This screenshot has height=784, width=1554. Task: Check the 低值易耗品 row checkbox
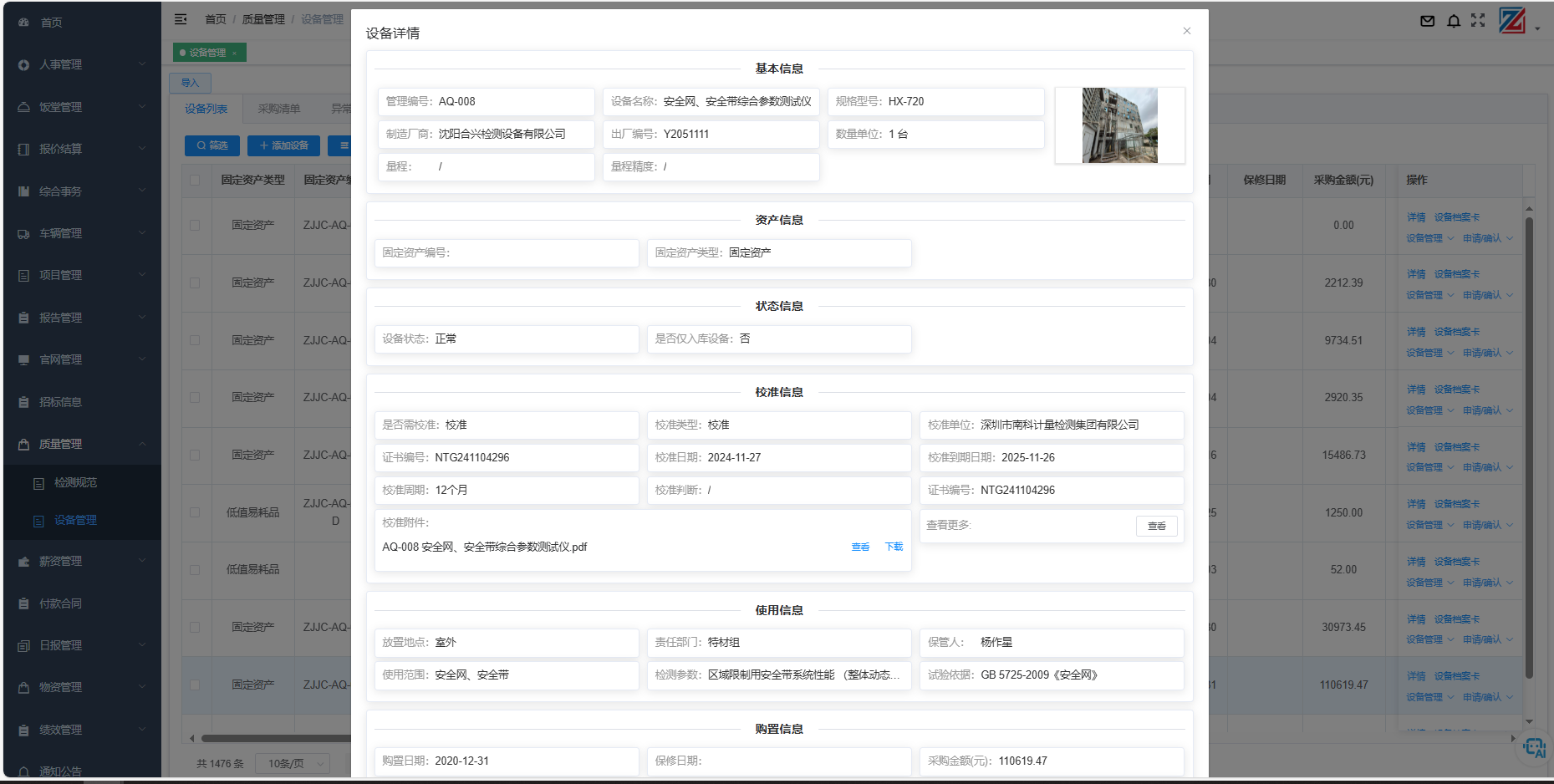196,512
